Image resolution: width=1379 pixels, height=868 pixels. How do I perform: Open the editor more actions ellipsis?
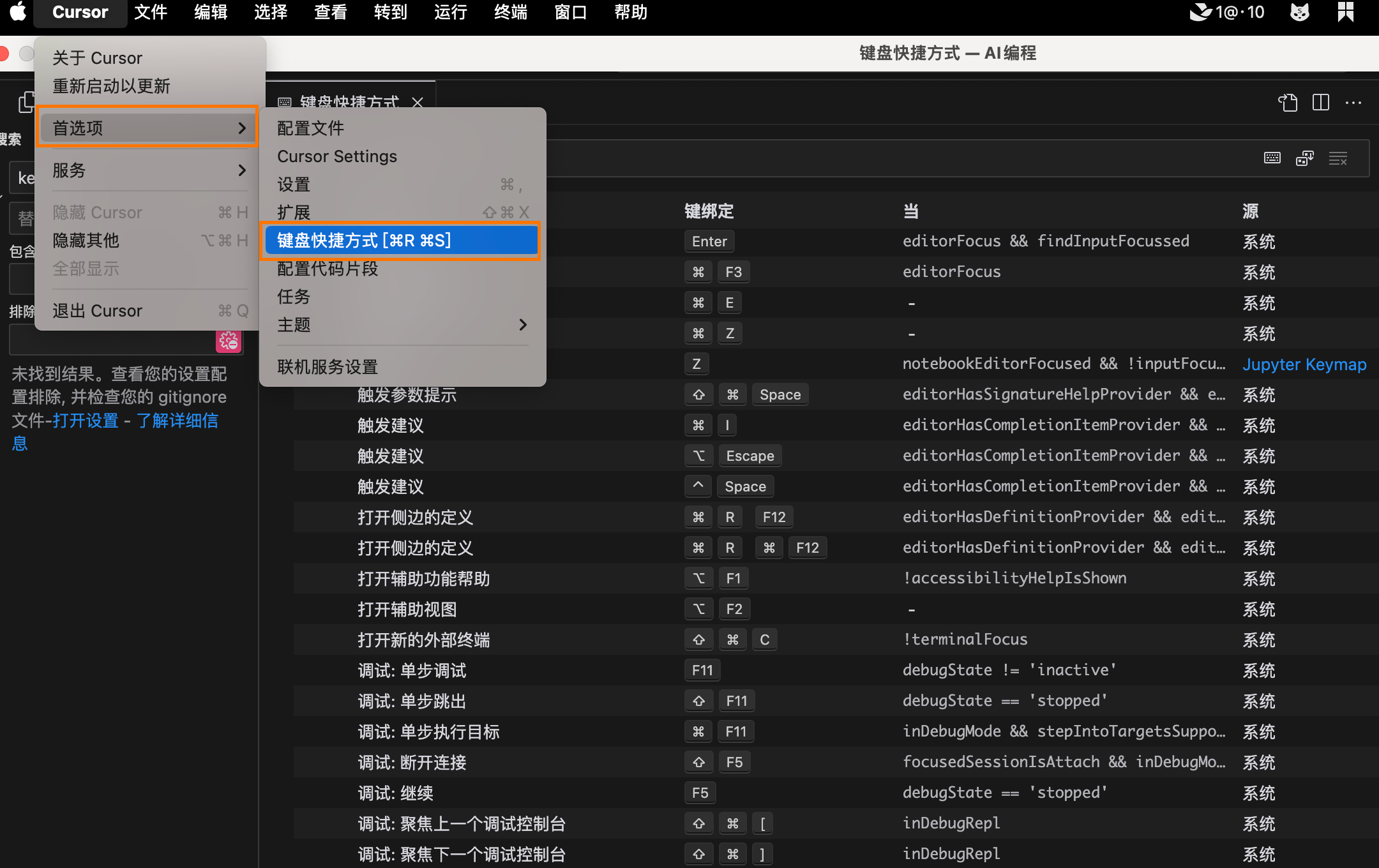pyautogui.click(x=1353, y=103)
